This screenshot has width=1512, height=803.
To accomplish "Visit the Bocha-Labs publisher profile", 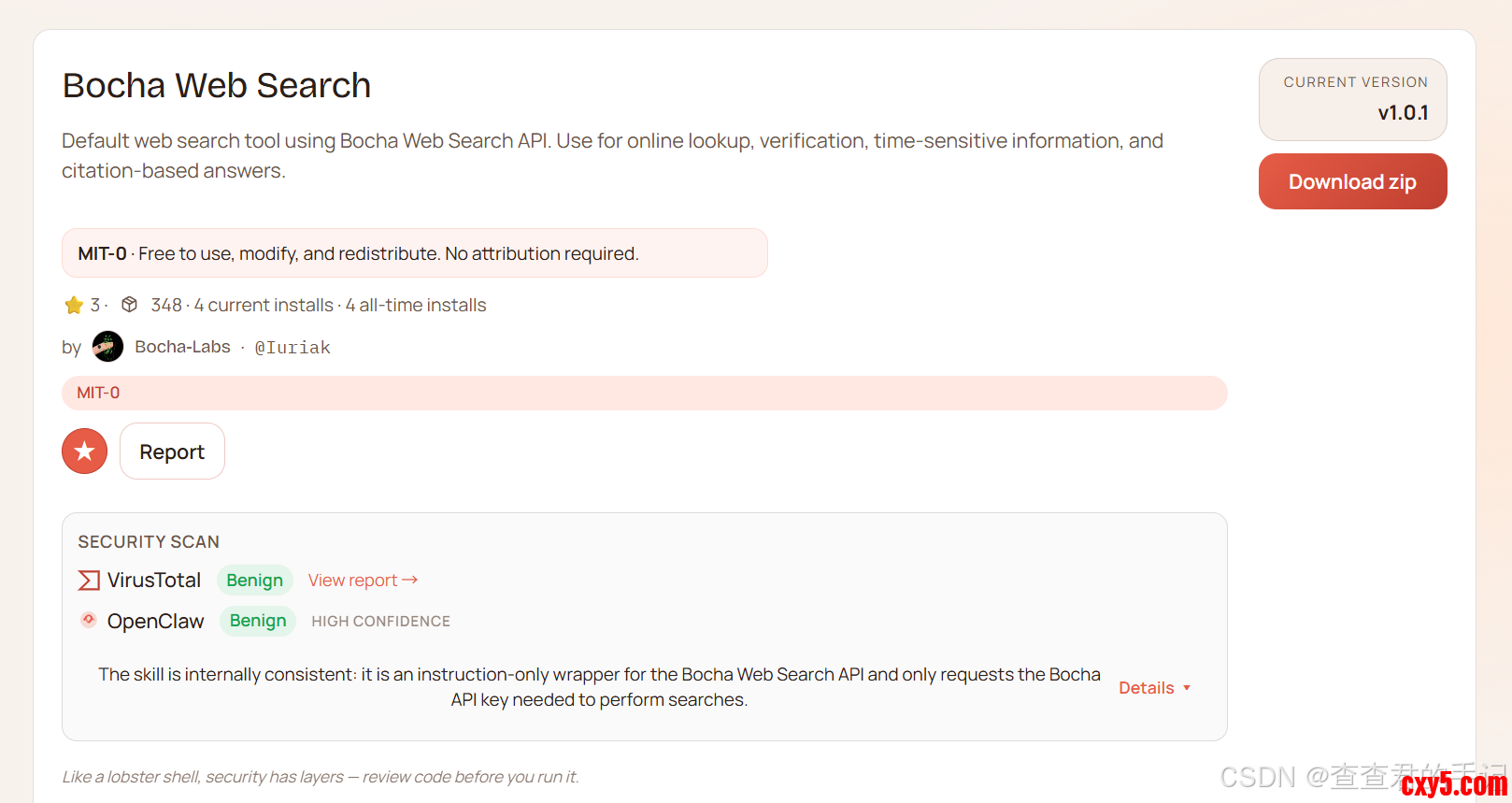I will [x=183, y=347].
